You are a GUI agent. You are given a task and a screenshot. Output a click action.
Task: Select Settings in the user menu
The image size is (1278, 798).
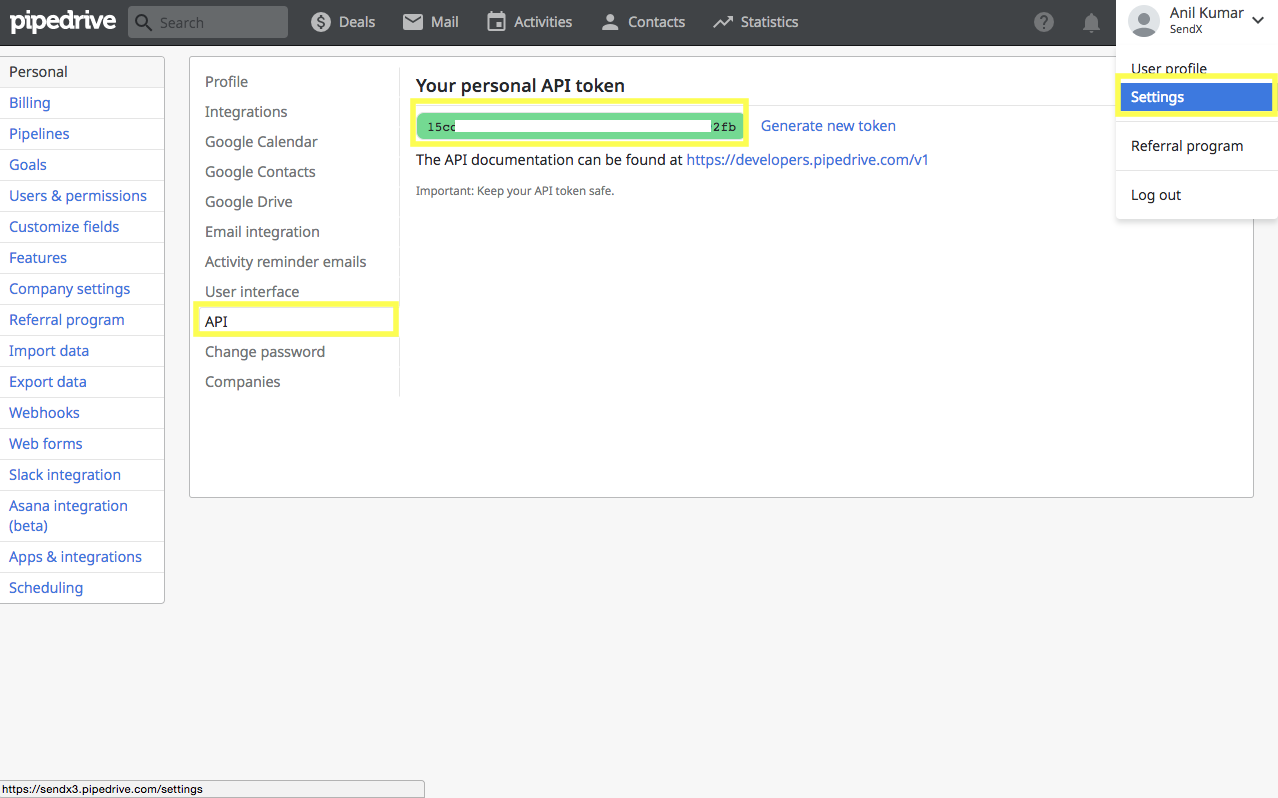coord(1196,97)
